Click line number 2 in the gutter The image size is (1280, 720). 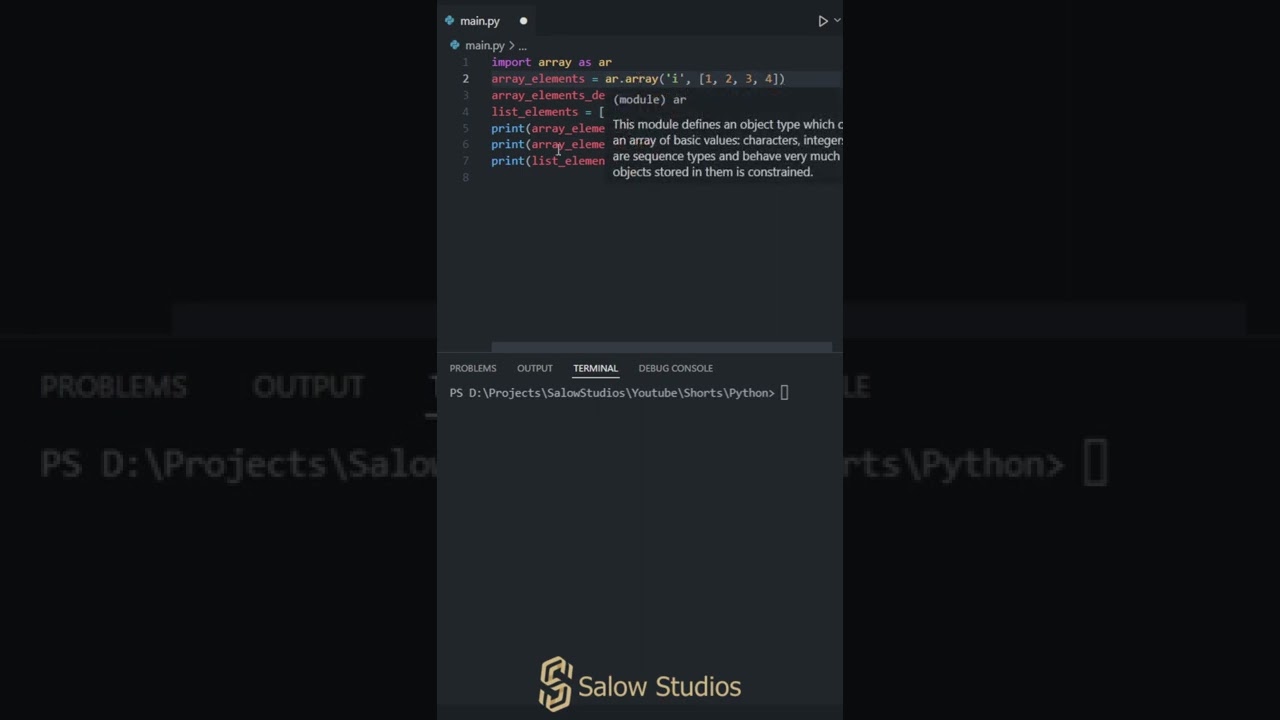(x=465, y=79)
